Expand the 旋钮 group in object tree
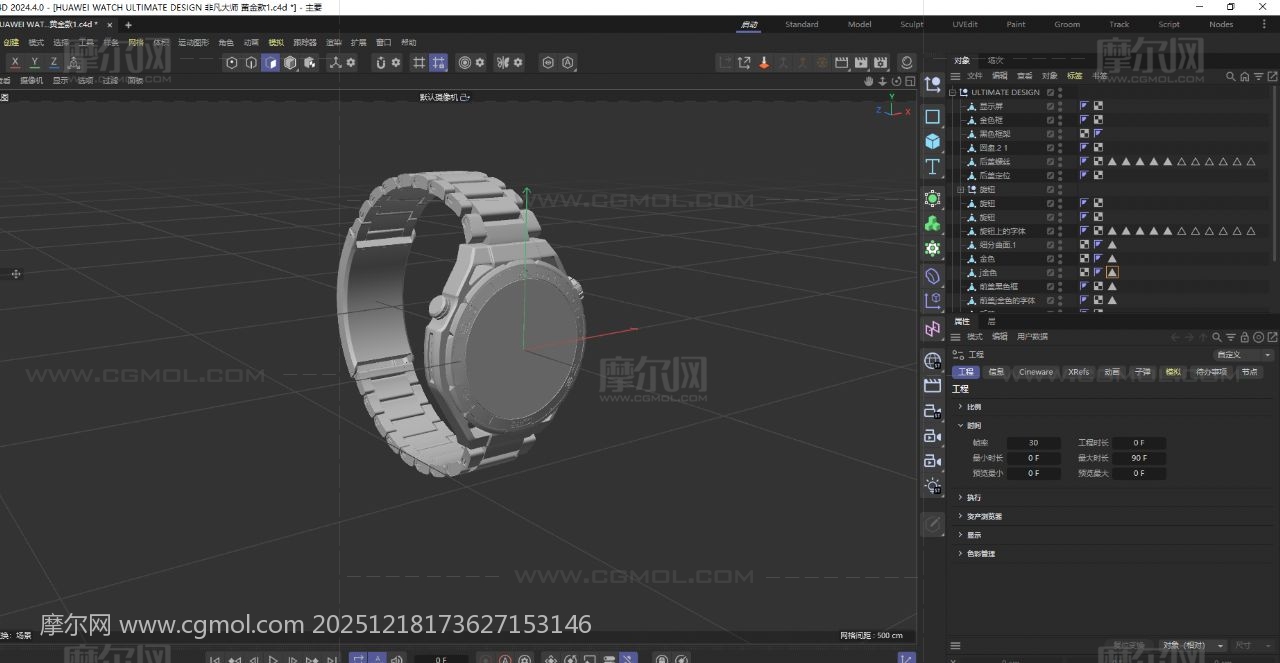Image resolution: width=1280 pixels, height=663 pixels. point(961,189)
